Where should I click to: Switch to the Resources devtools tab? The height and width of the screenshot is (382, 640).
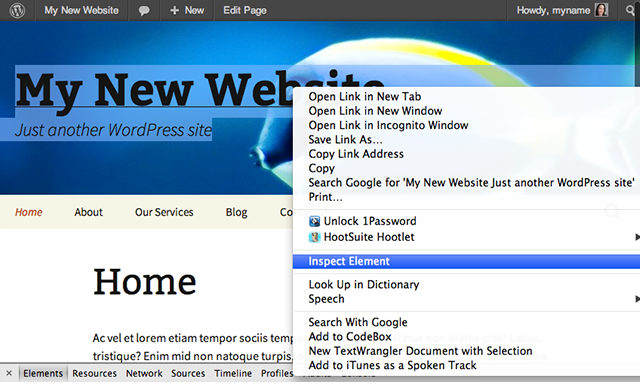tap(94, 373)
